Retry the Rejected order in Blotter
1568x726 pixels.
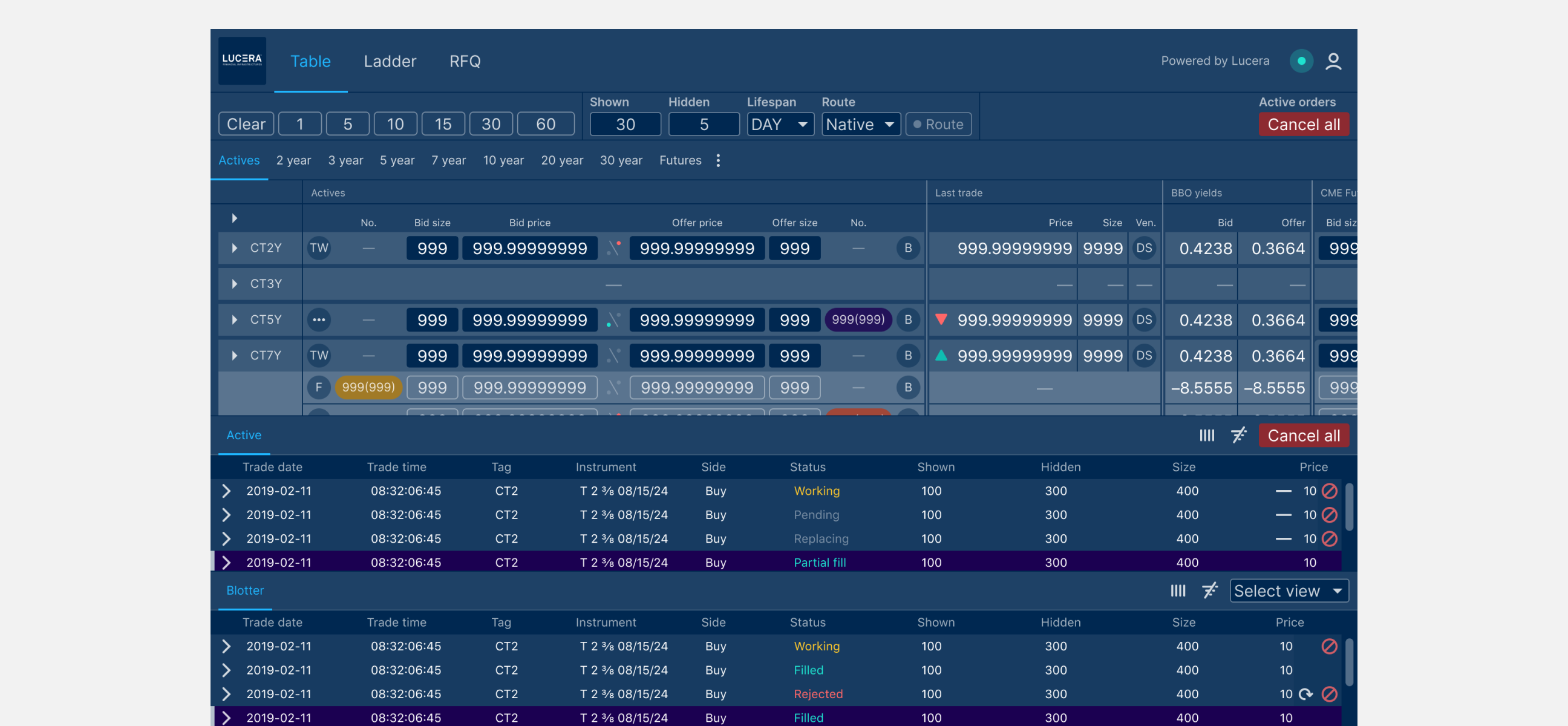tap(1305, 694)
